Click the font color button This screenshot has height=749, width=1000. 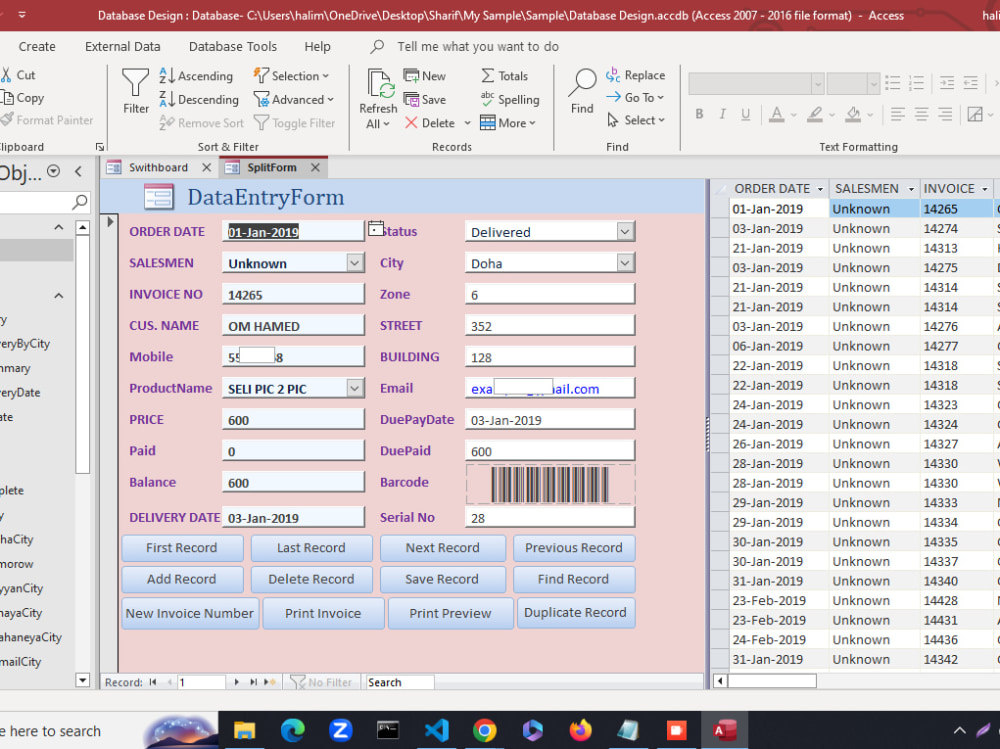(776, 114)
